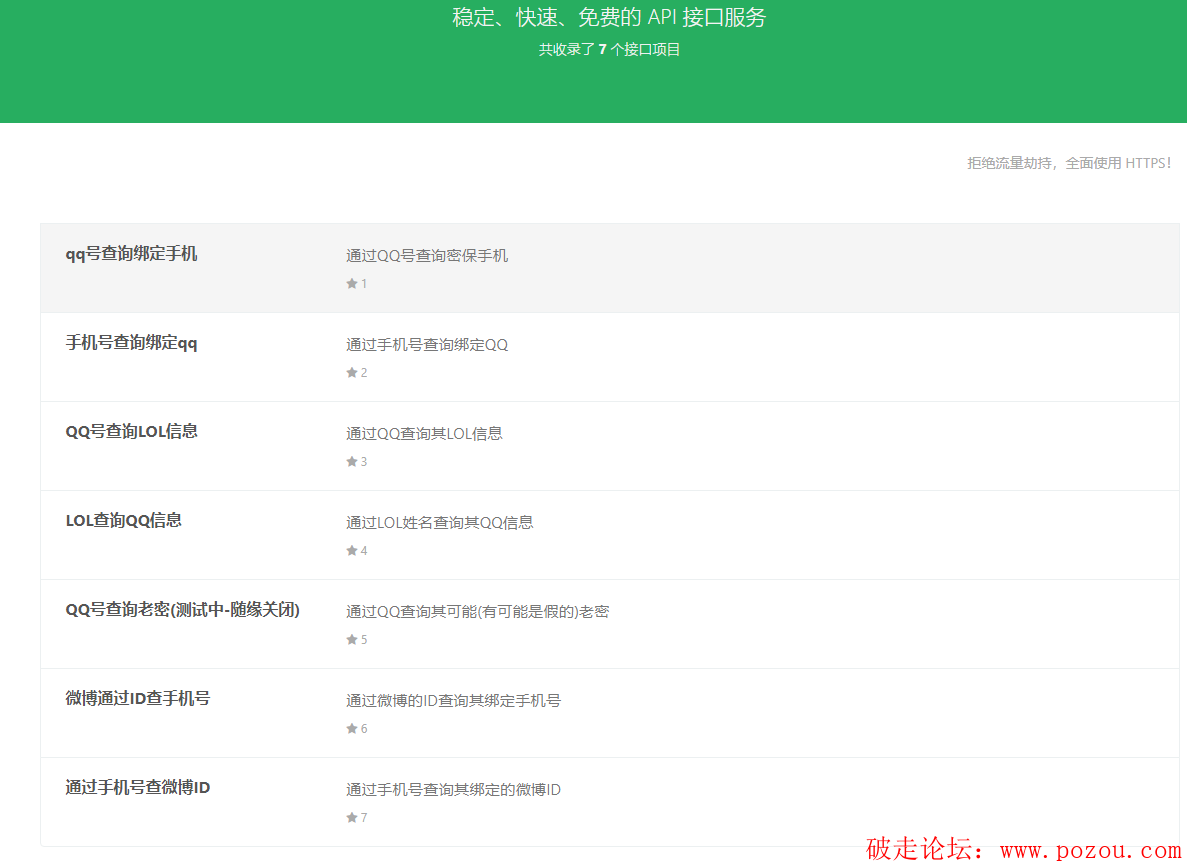
Task: Click description 通过手机号查询其绑定的微博ID
Action: point(453,790)
